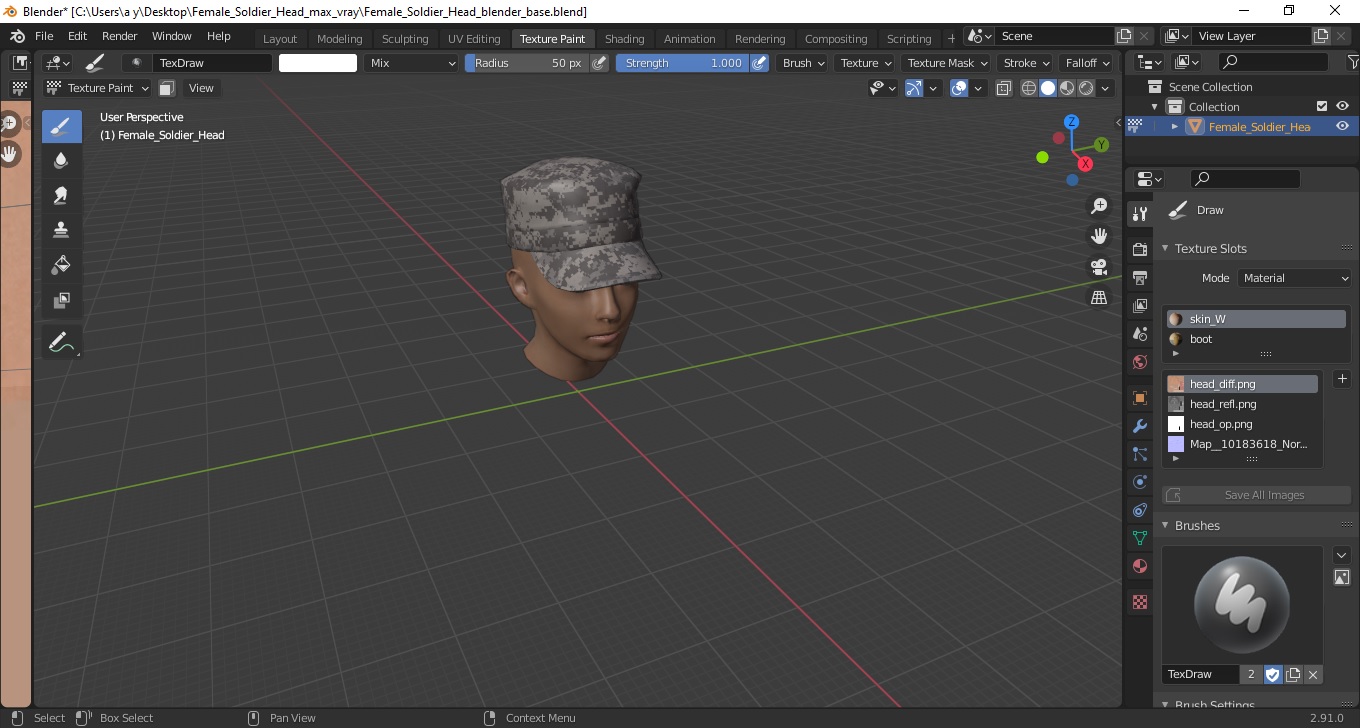Image resolution: width=1360 pixels, height=728 pixels.
Task: Open the Active Tool properties tab
Action: click(1139, 214)
